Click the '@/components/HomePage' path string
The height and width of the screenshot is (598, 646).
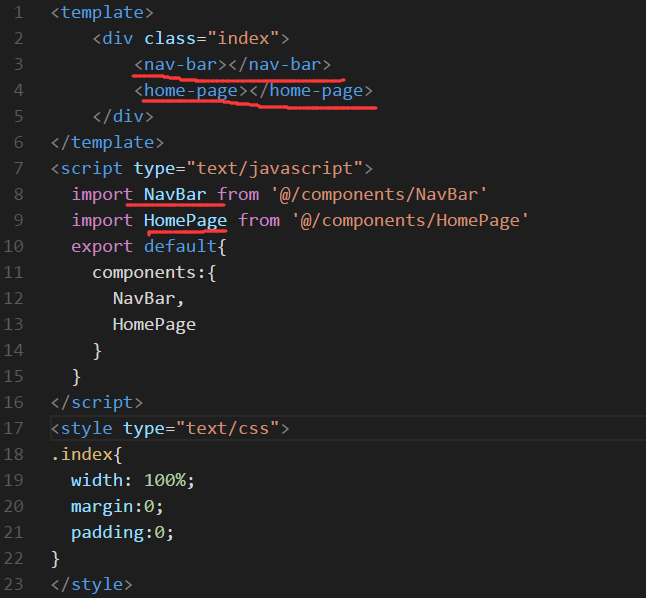pos(410,220)
